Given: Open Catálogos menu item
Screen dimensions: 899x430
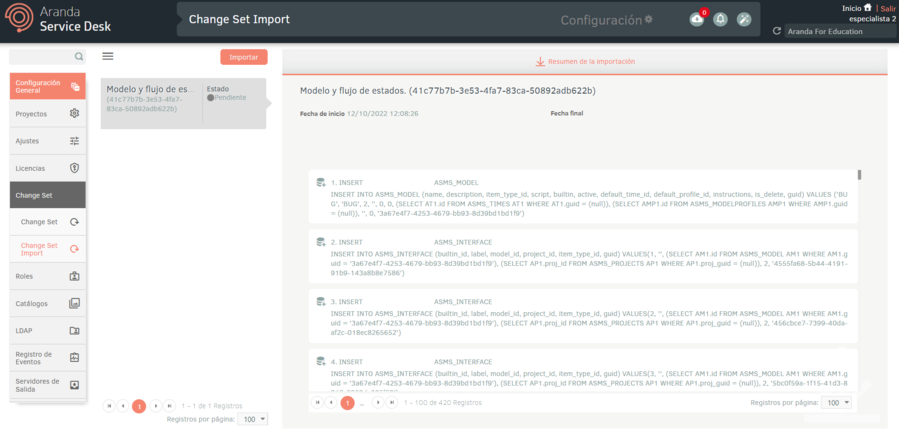Looking at the screenshot, I should (48, 303).
